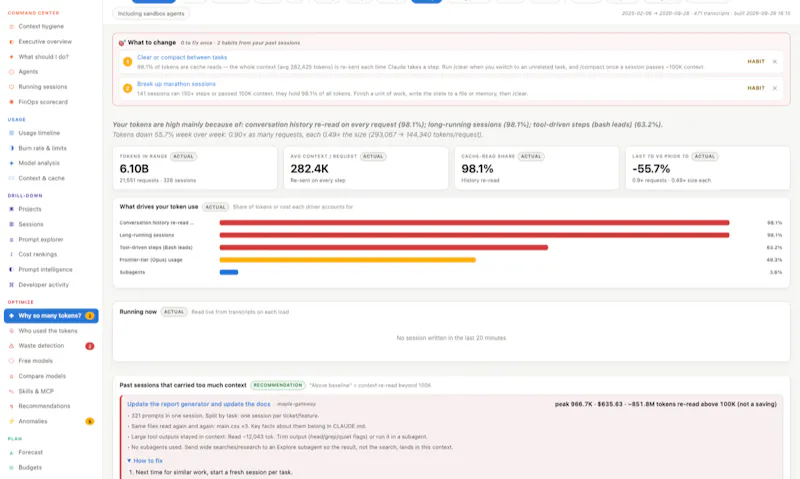The image size is (800, 479).
Task: Click the Avg context 282.4K card
Action: [x=366, y=168]
